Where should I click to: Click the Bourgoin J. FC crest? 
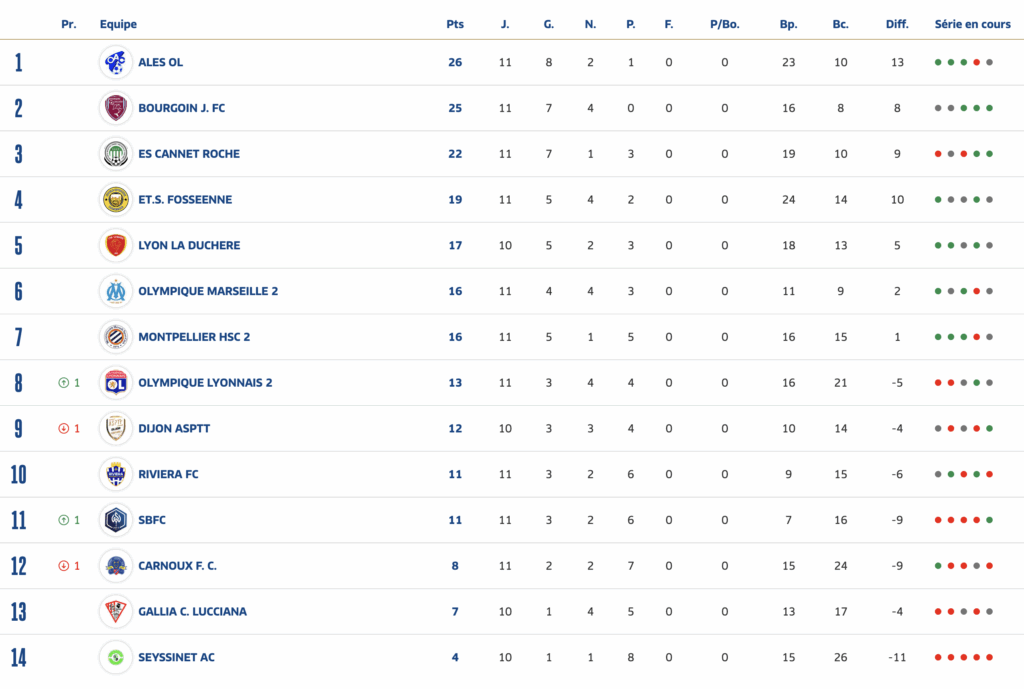click(x=116, y=108)
